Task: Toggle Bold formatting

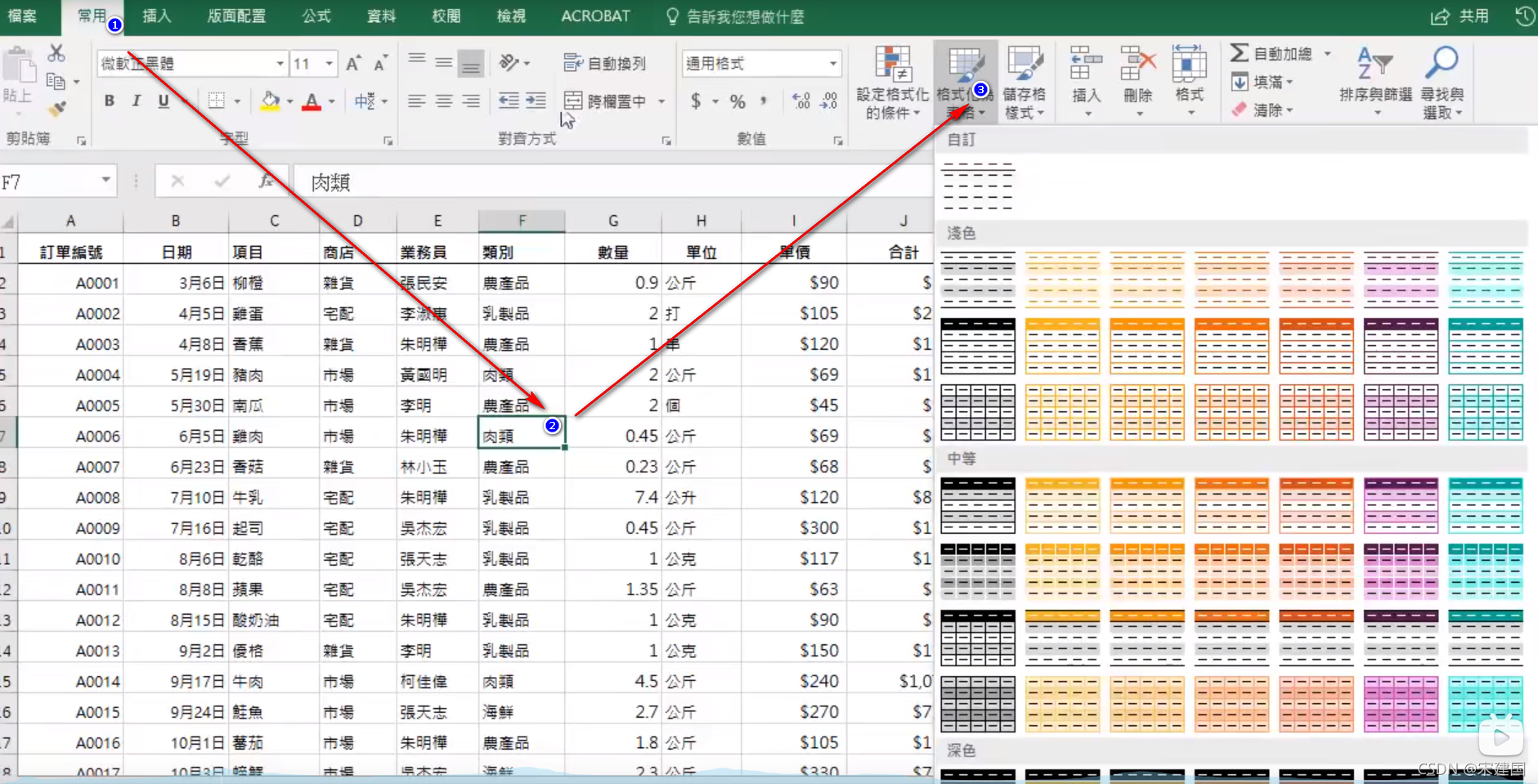Action: pyautogui.click(x=109, y=101)
